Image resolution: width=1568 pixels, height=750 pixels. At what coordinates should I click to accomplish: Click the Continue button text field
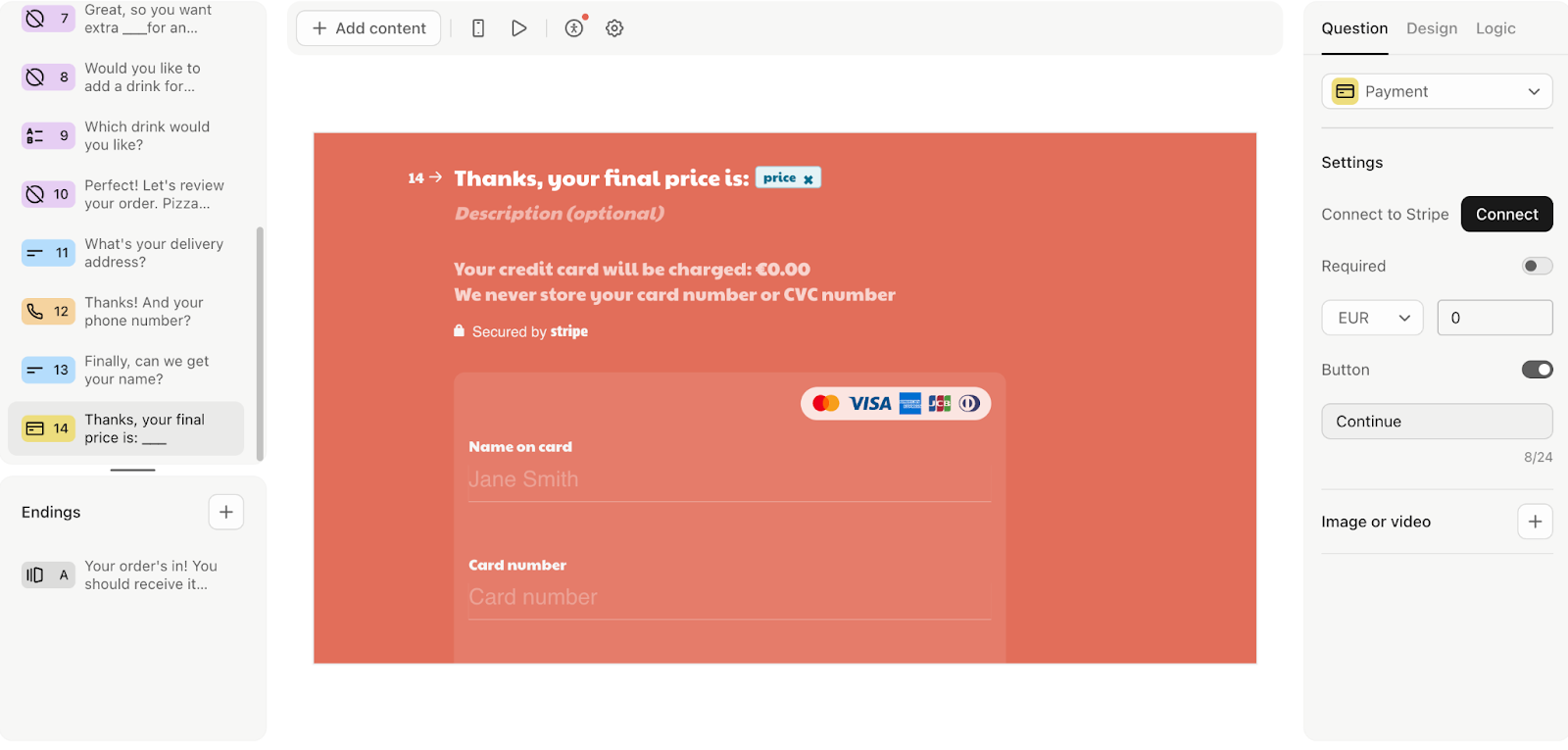[x=1437, y=422]
